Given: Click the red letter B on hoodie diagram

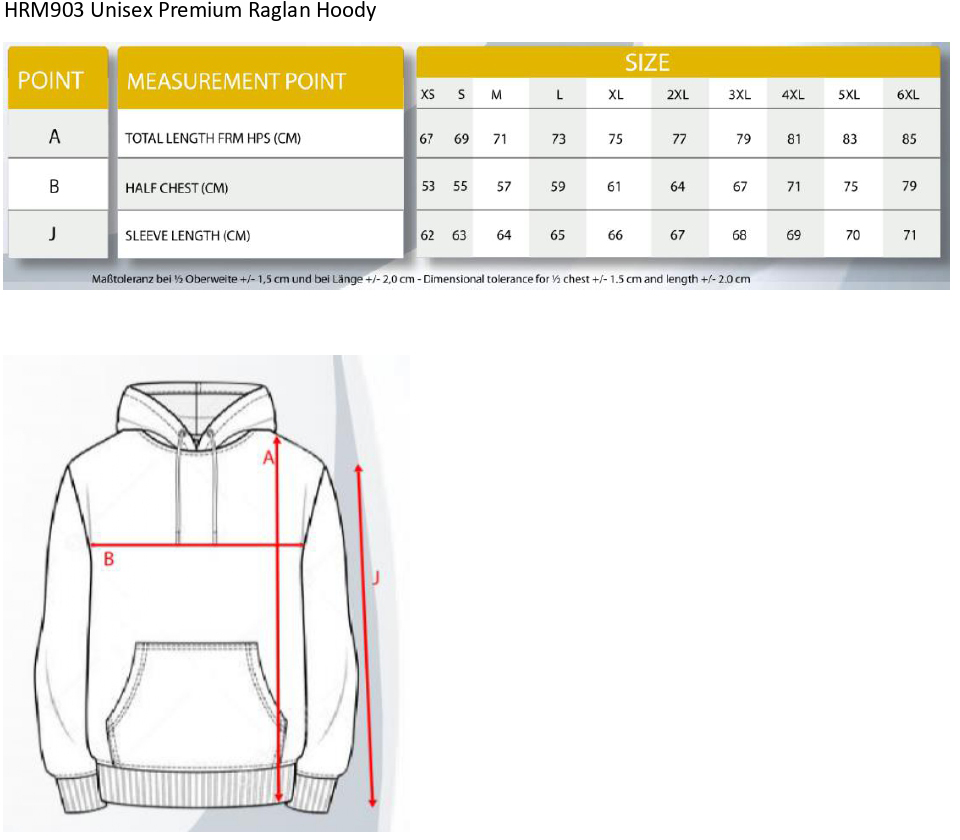Looking at the screenshot, I should coord(109,559).
